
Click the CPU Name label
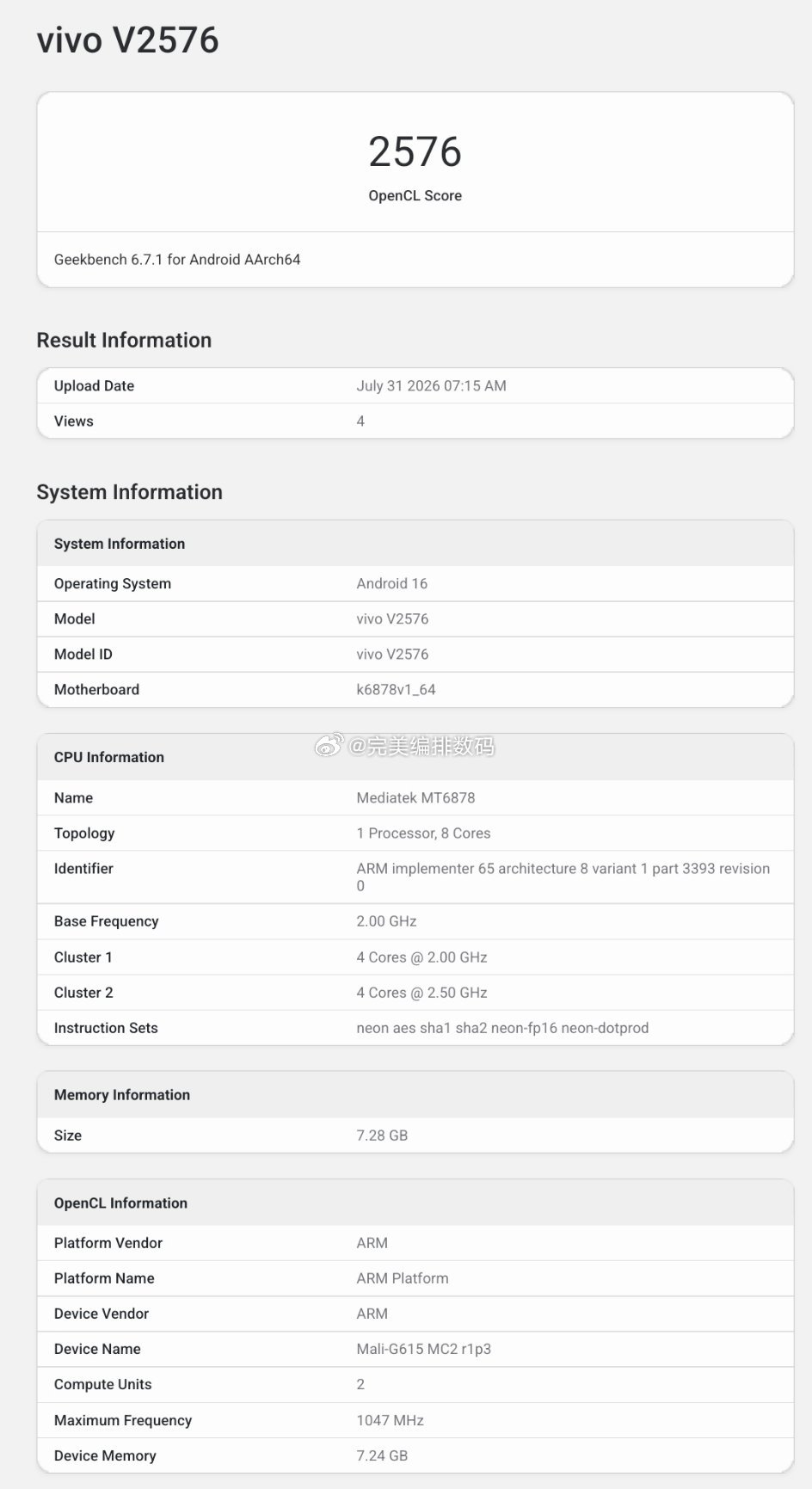point(73,797)
